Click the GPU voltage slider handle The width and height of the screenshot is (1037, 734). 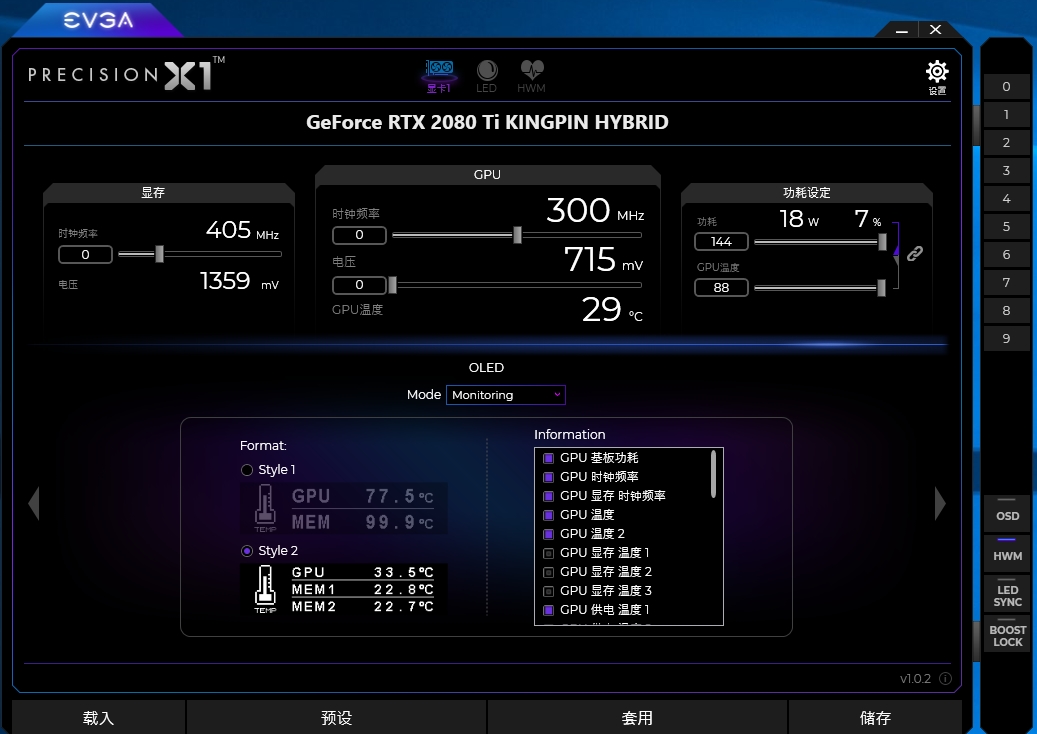tap(393, 285)
